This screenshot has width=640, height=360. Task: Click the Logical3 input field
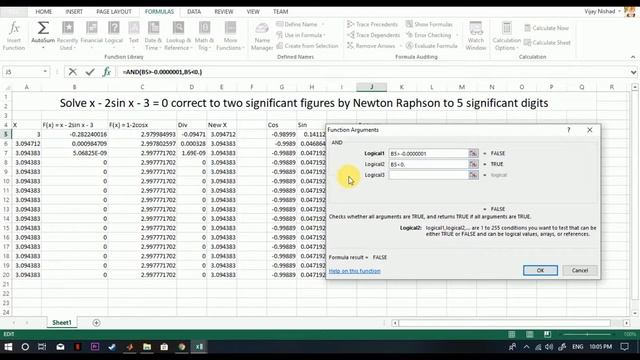pos(428,175)
